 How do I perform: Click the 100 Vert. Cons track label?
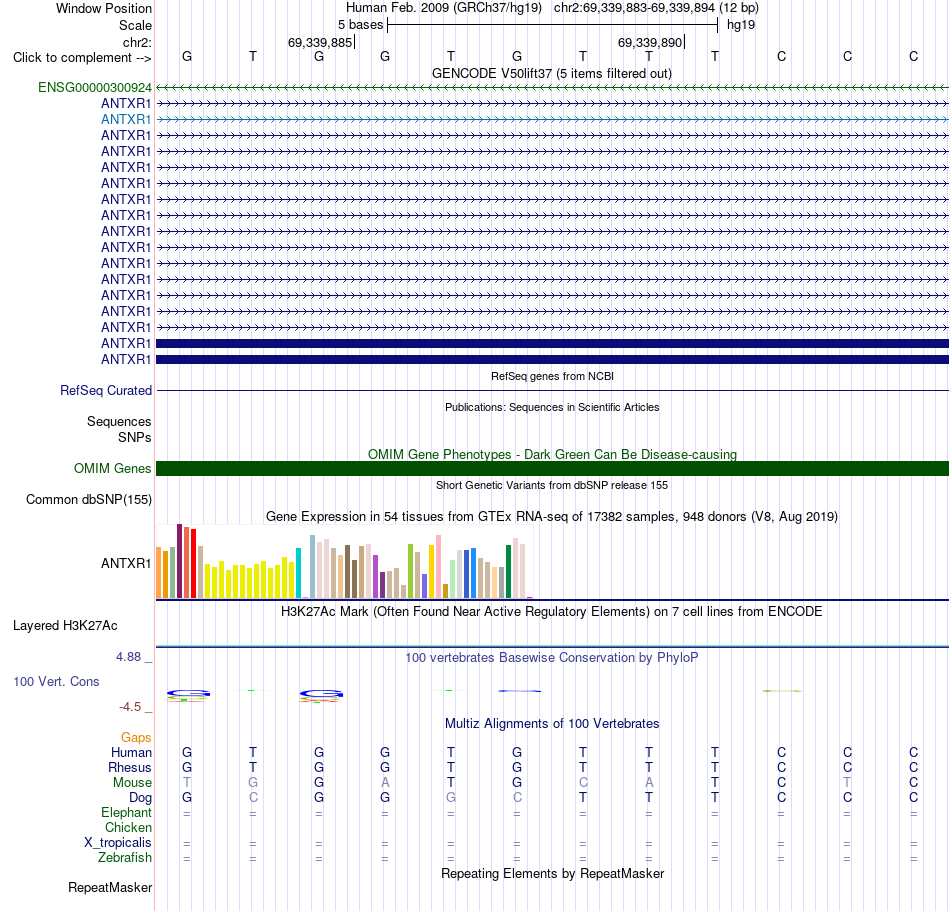[56, 681]
